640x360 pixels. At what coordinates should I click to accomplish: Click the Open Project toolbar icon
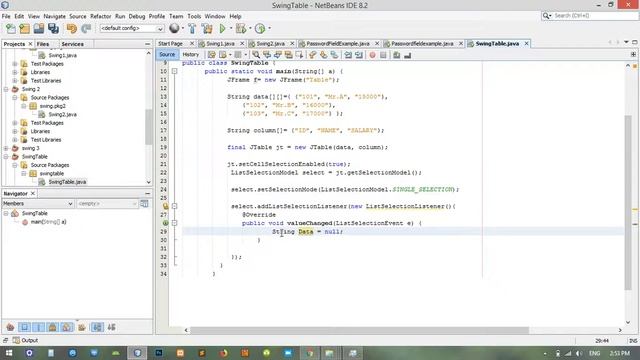(39, 28)
